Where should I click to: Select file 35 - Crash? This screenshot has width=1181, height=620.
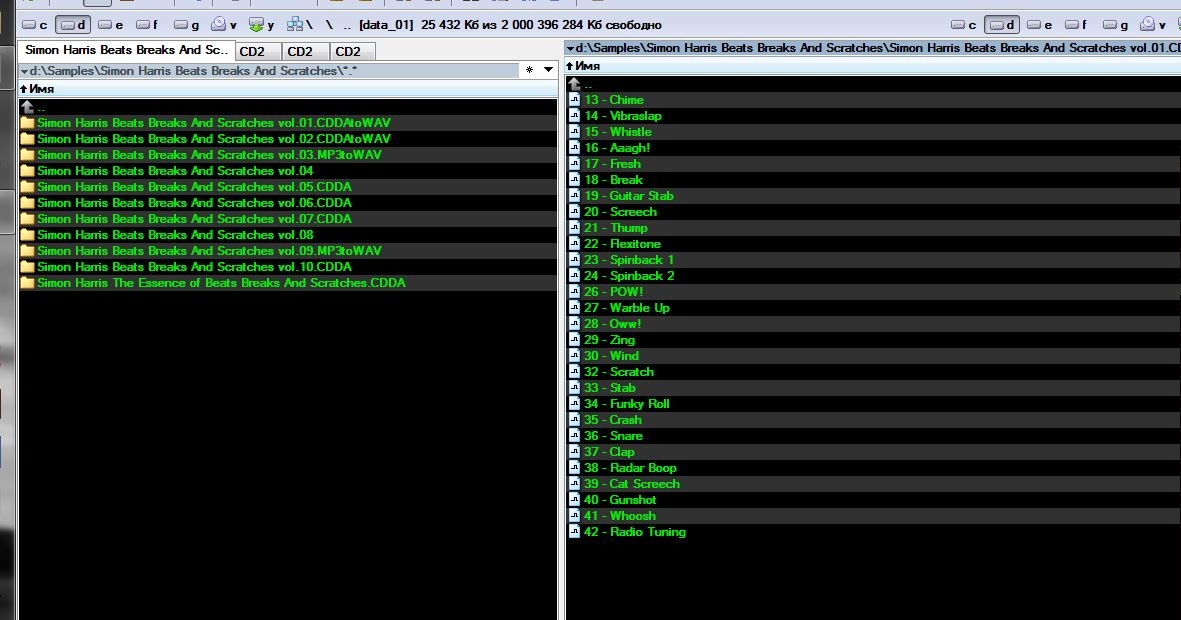click(x=613, y=420)
